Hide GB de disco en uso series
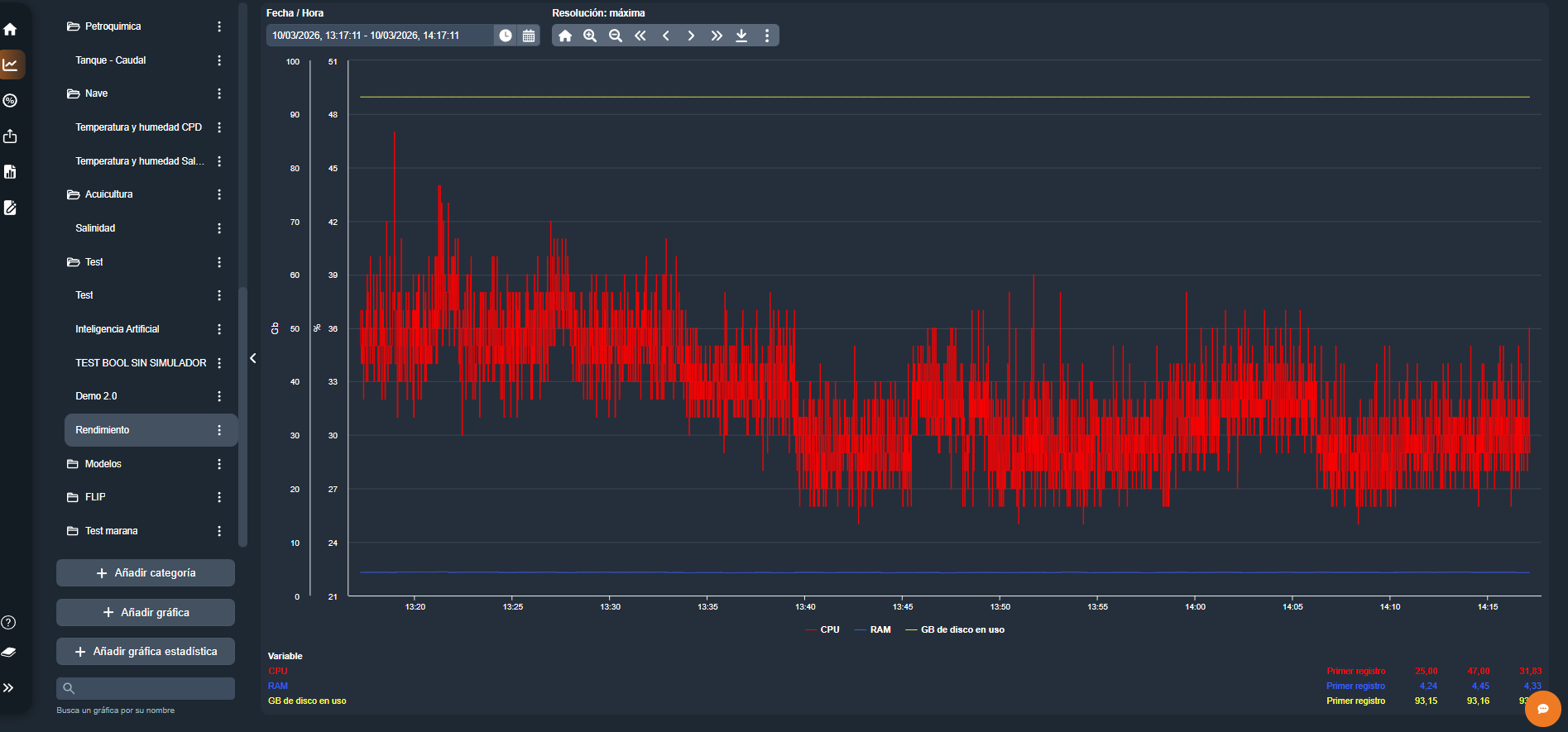The width and height of the screenshot is (1568, 732). 961,629
